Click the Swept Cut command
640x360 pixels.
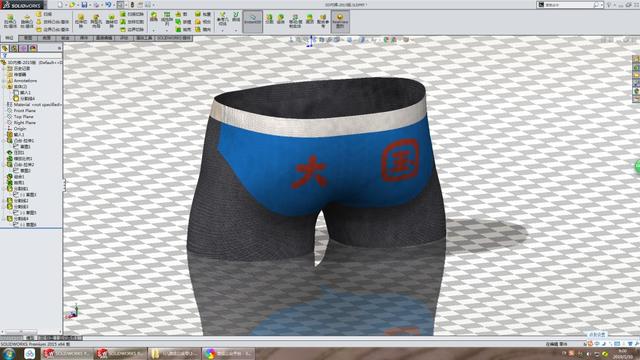pos(132,14)
